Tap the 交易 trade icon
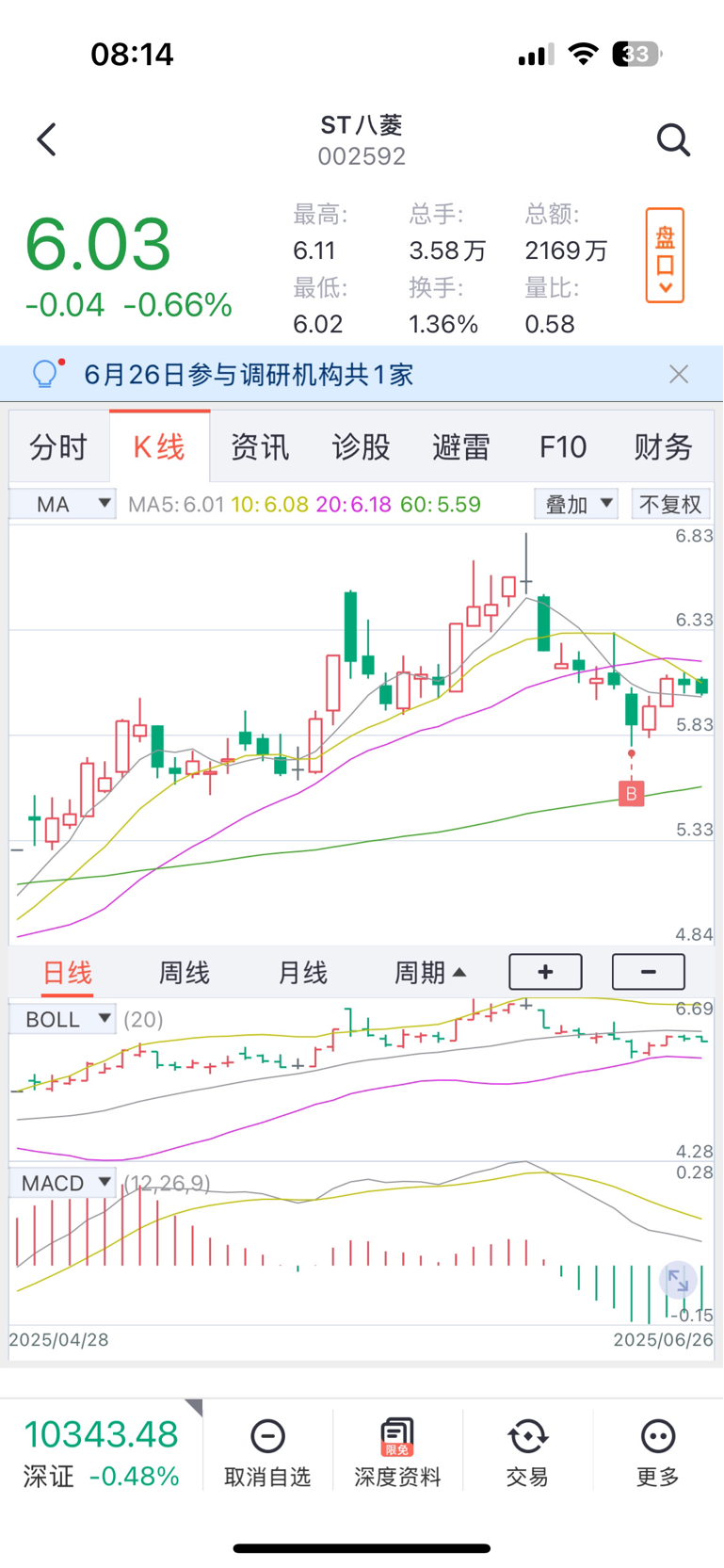 527,1436
